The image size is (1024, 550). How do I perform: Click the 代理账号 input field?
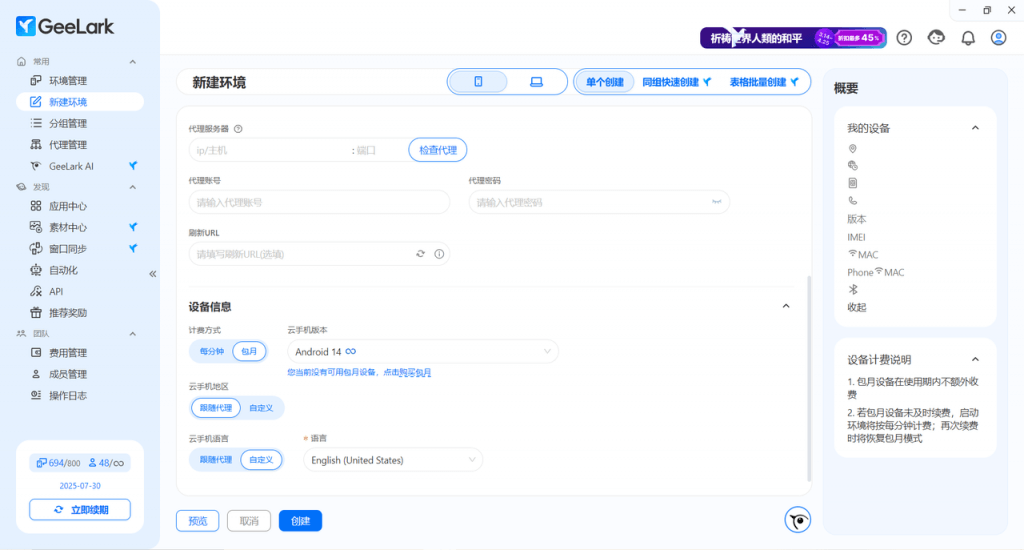[319, 202]
